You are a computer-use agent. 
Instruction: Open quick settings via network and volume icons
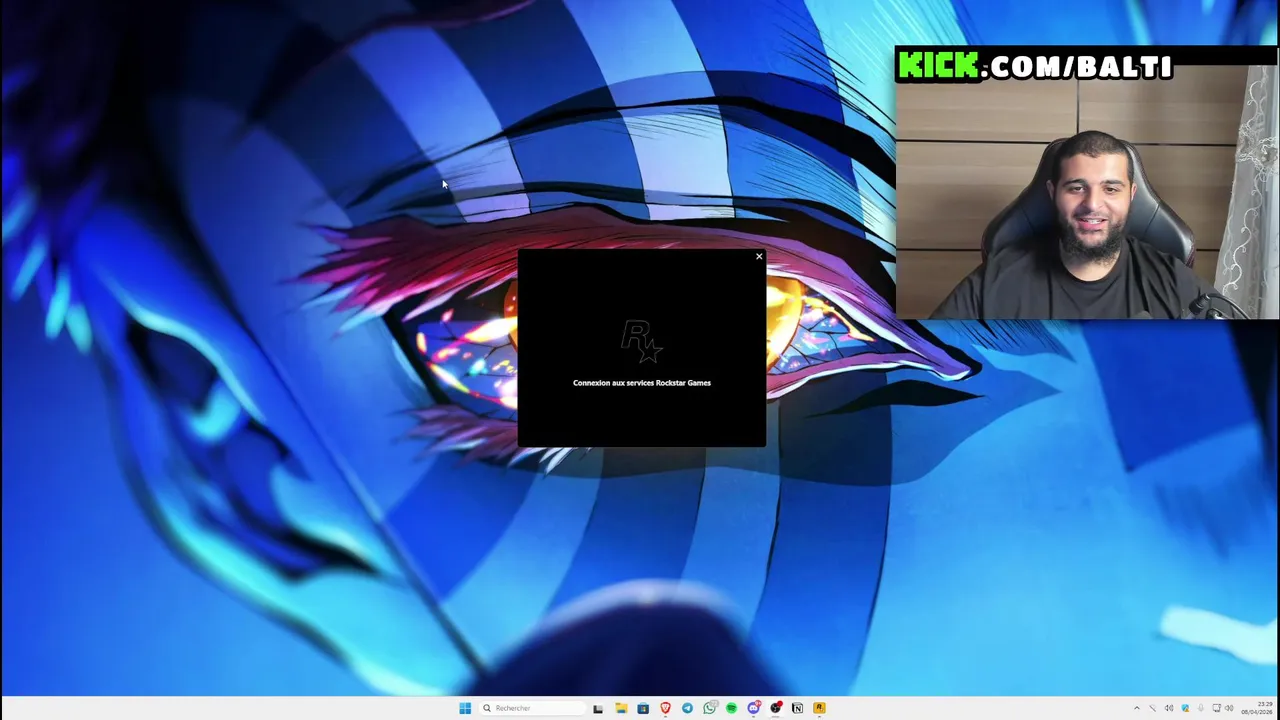point(1223,708)
